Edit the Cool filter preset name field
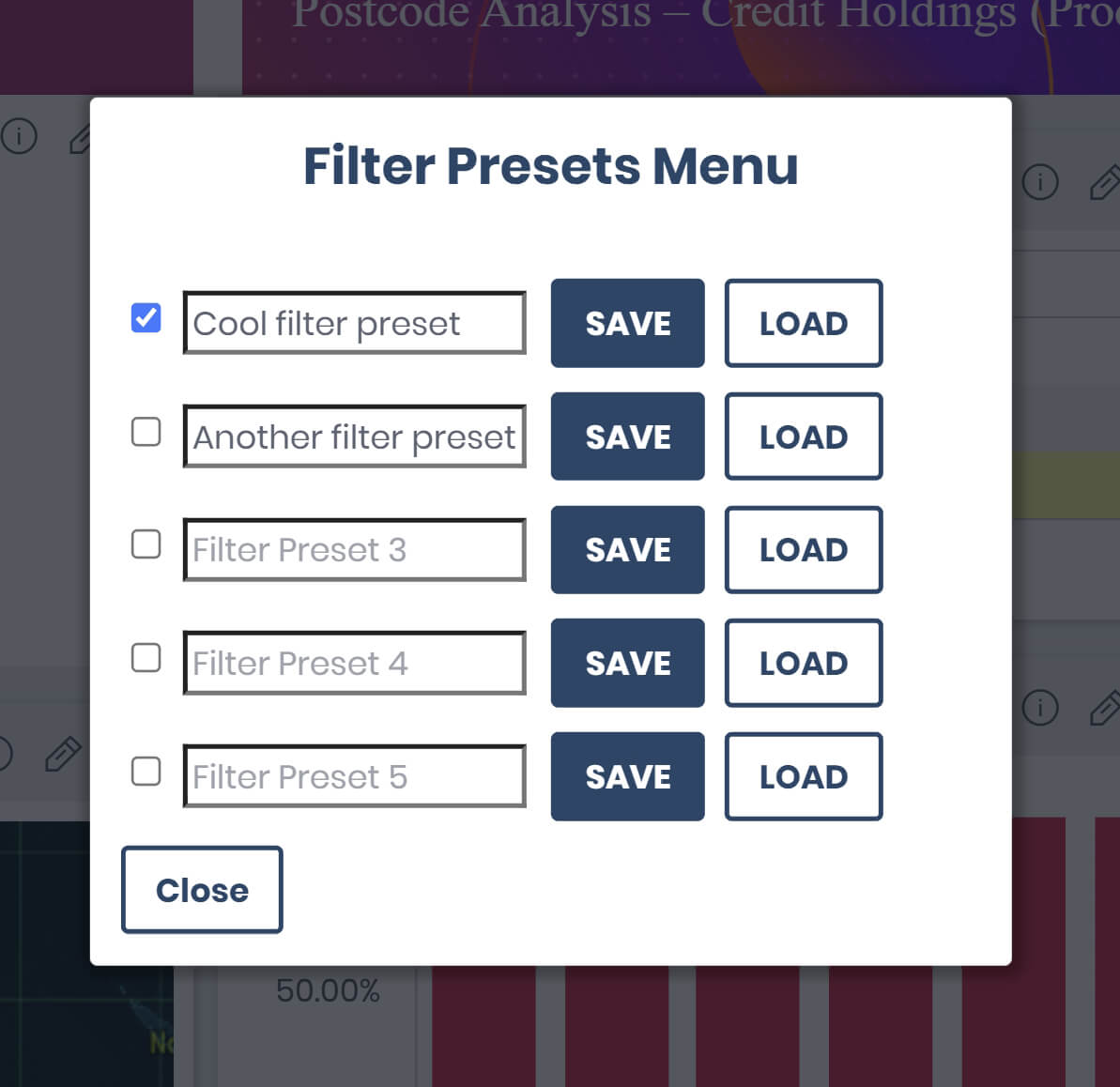1120x1087 pixels. (x=354, y=324)
